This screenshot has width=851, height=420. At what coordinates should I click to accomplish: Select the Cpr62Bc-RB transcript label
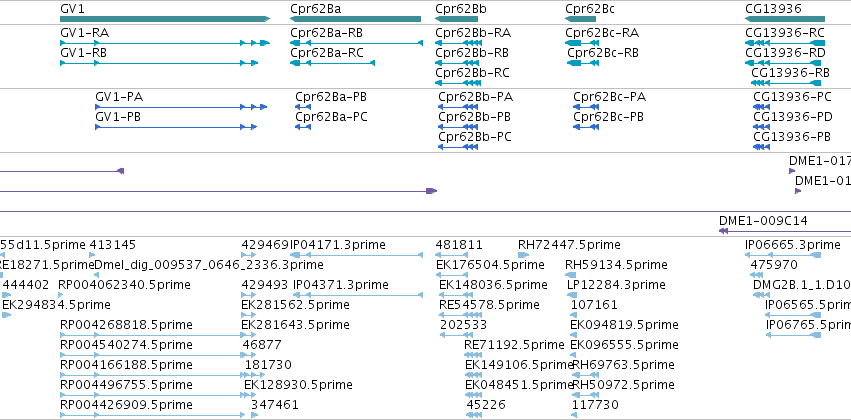point(603,53)
